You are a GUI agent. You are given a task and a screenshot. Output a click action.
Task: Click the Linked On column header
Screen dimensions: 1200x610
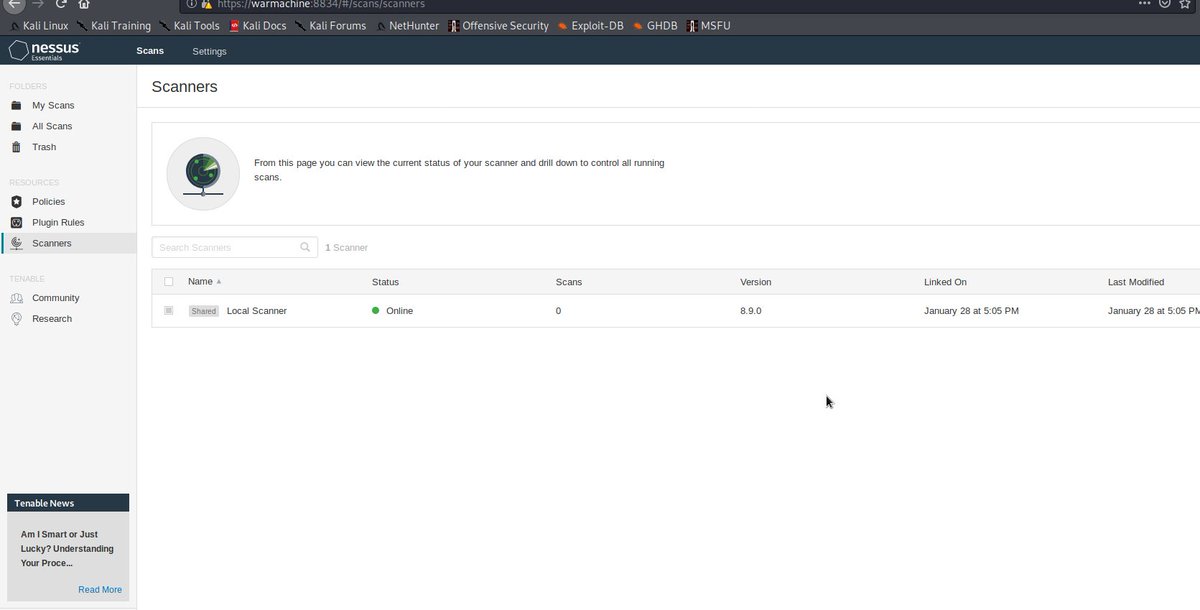[945, 282]
